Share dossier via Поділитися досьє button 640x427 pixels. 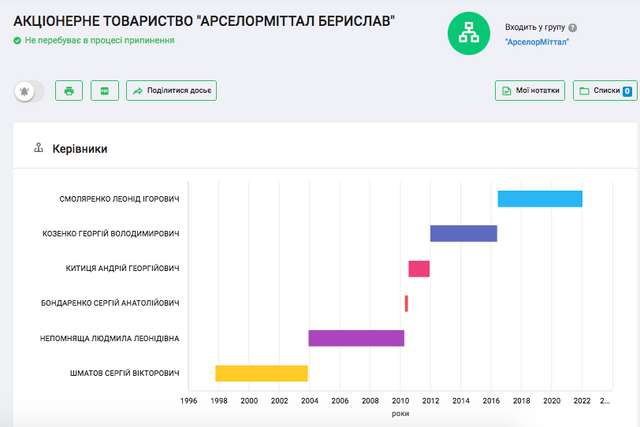pyautogui.click(x=171, y=91)
